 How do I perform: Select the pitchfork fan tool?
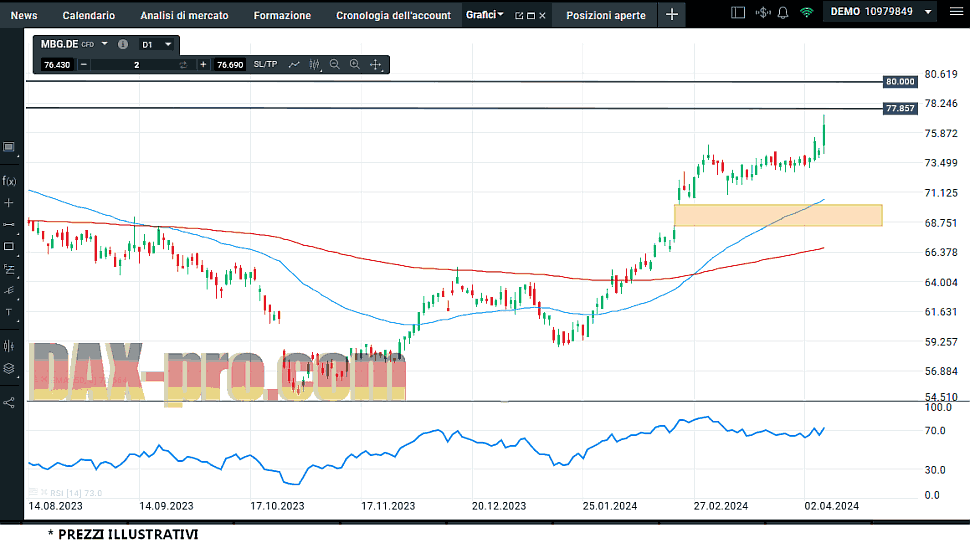(9, 291)
